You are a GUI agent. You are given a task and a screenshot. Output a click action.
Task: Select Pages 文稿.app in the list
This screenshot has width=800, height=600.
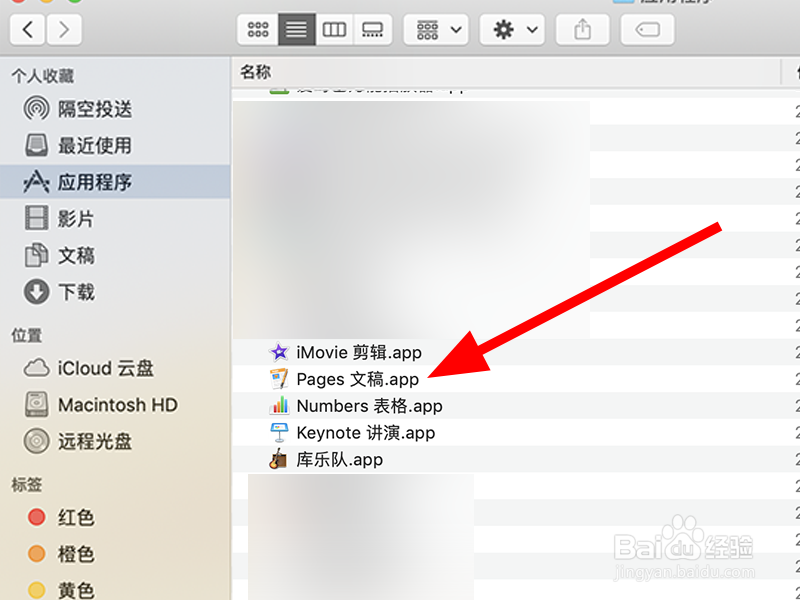click(x=516, y=379)
